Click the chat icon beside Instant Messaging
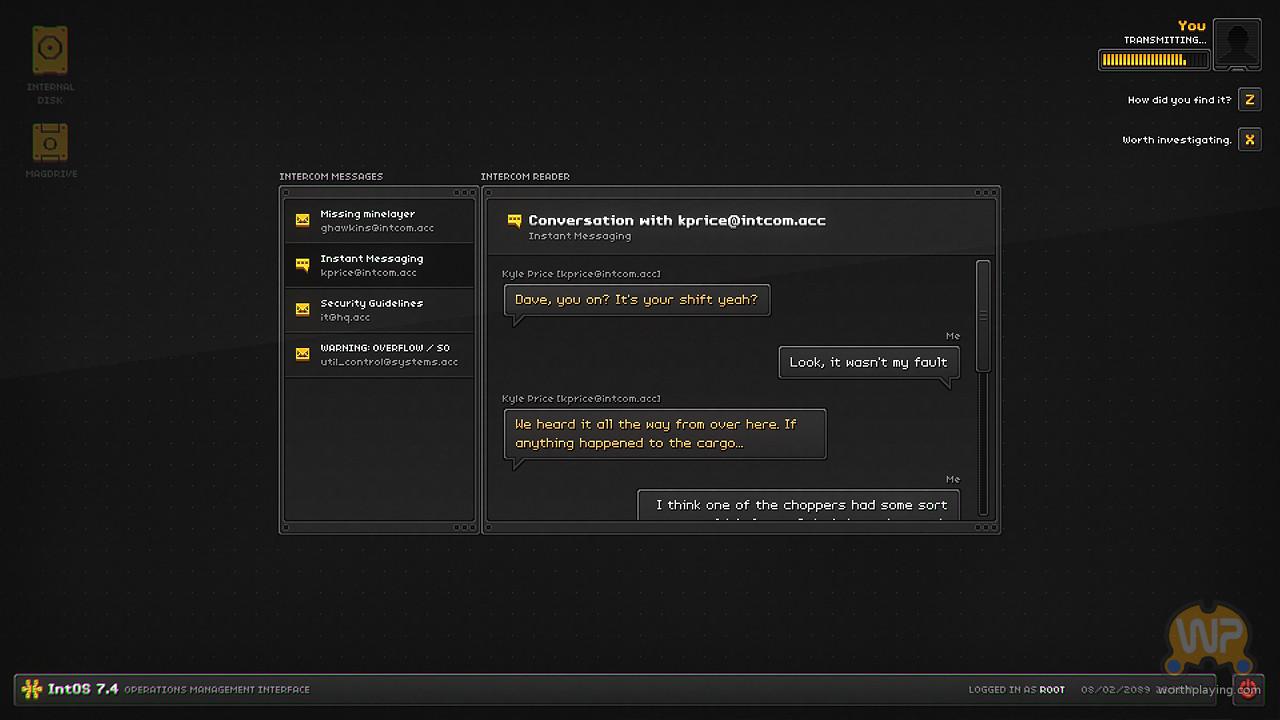The height and width of the screenshot is (720, 1280). pyautogui.click(x=302, y=265)
